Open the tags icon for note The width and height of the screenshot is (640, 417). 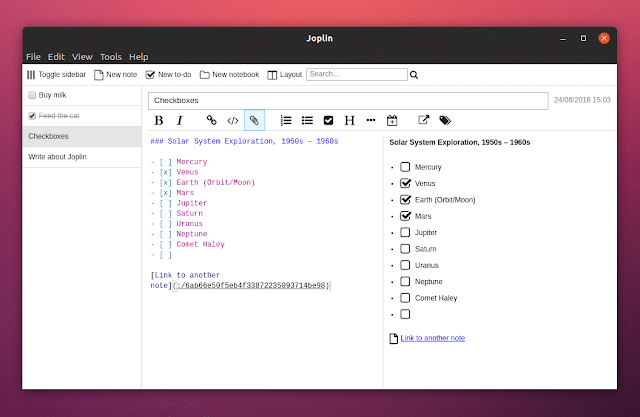click(445, 120)
